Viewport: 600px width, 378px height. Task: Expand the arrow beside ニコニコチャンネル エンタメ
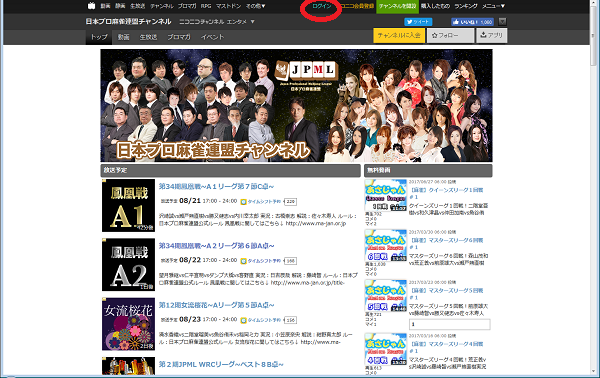(x=253, y=22)
